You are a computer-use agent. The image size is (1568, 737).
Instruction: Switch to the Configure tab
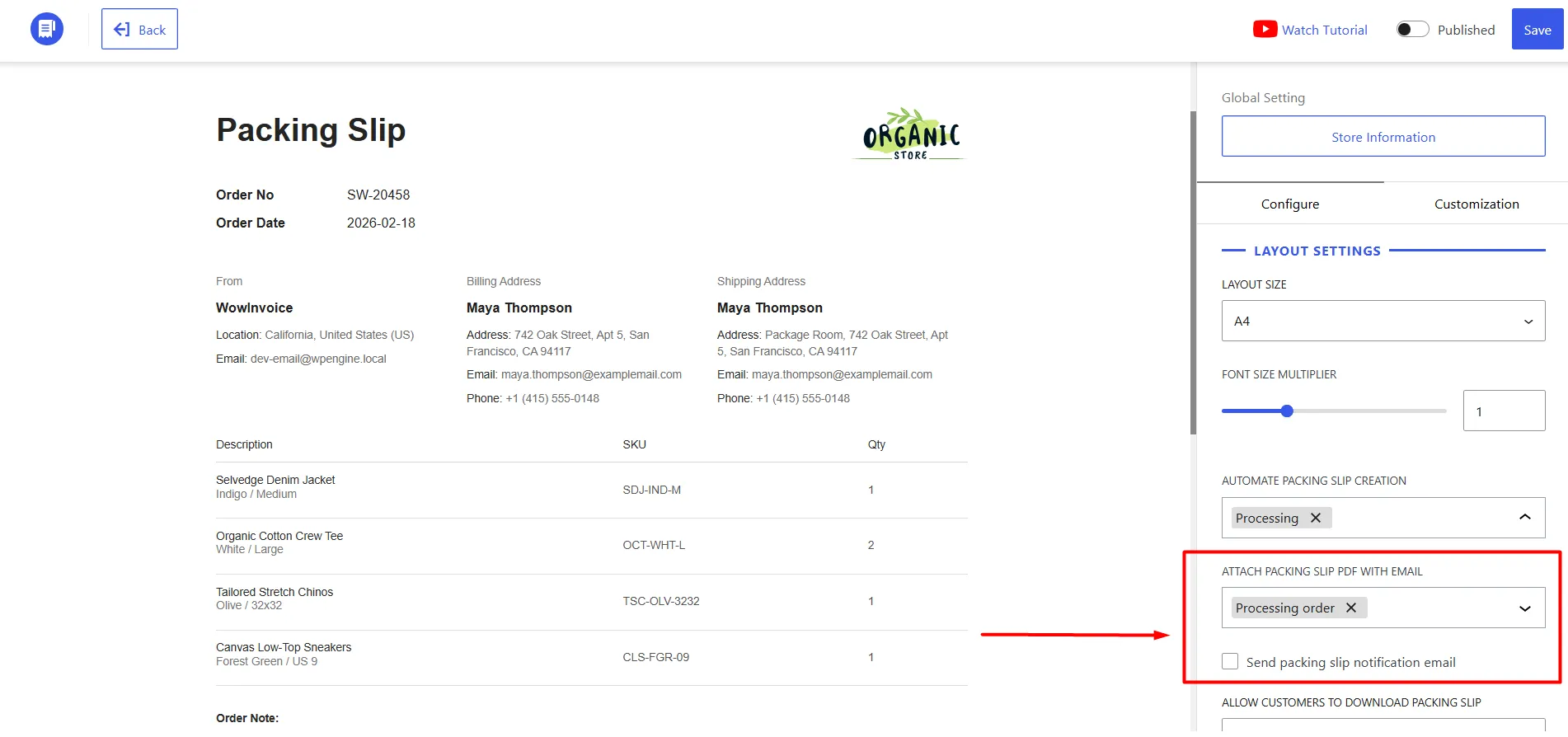[1289, 204]
